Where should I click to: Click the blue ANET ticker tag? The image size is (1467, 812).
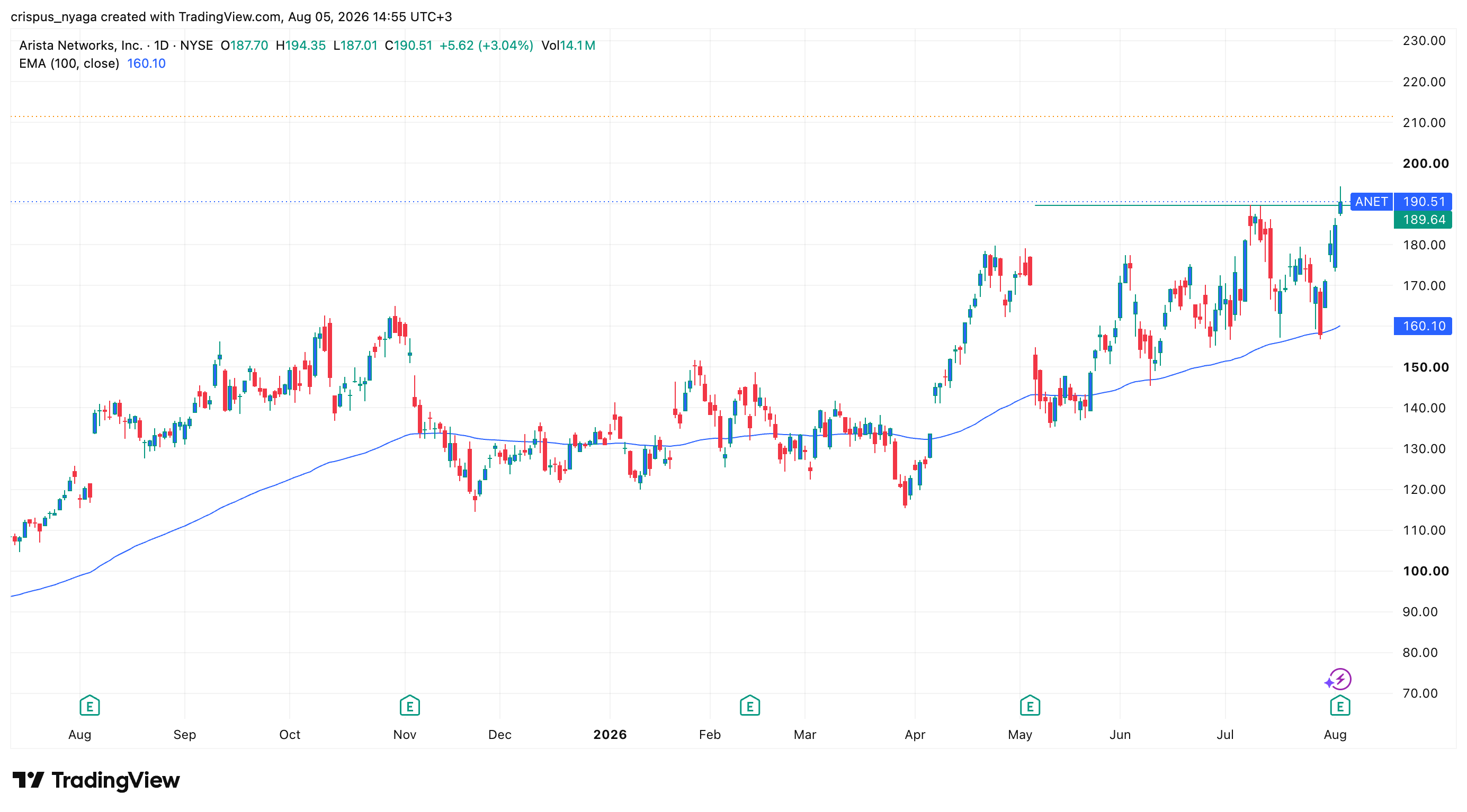[1371, 202]
